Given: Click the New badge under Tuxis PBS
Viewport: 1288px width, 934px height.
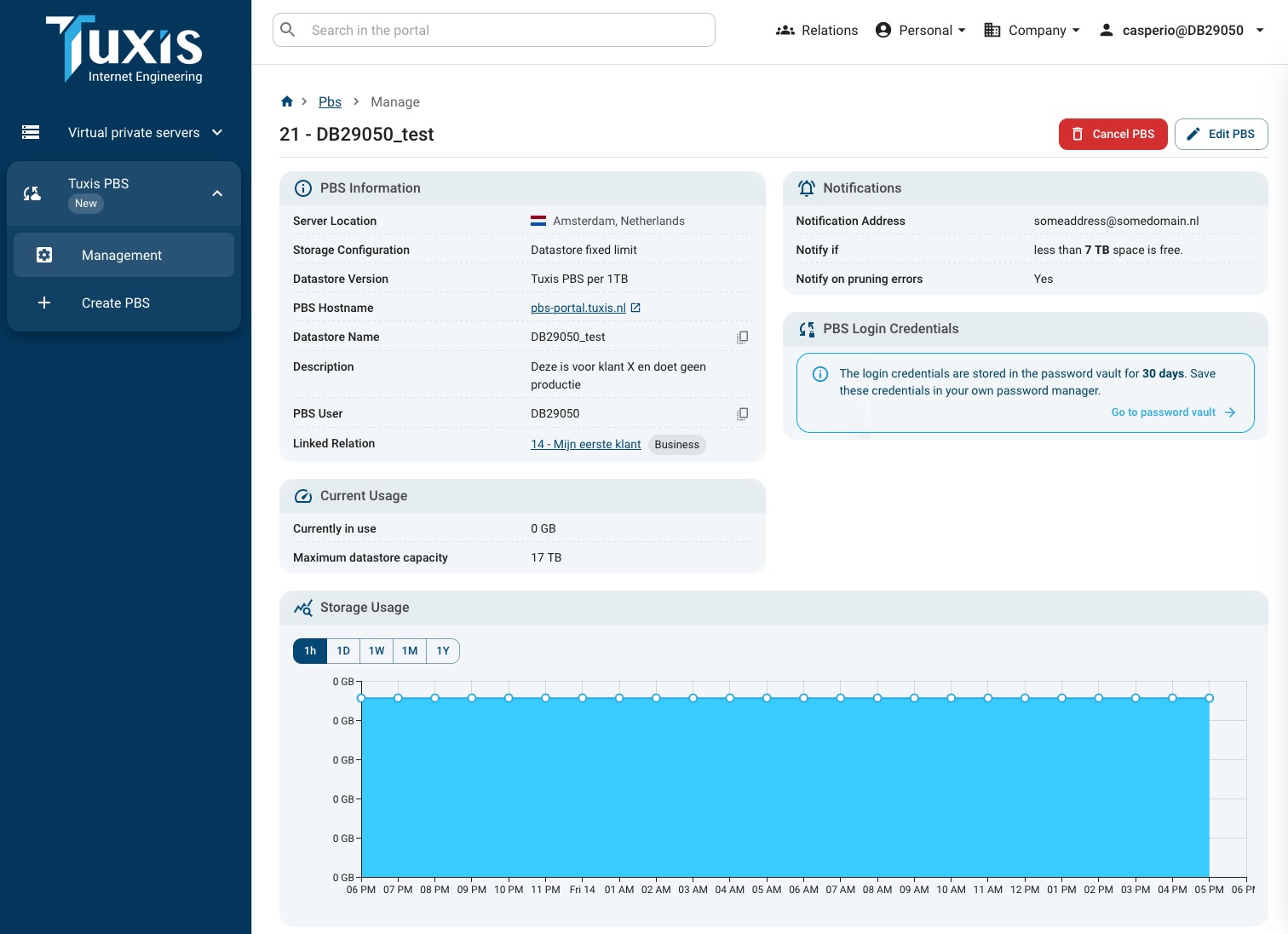Looking at the screenshot, I should click(86, 204).
